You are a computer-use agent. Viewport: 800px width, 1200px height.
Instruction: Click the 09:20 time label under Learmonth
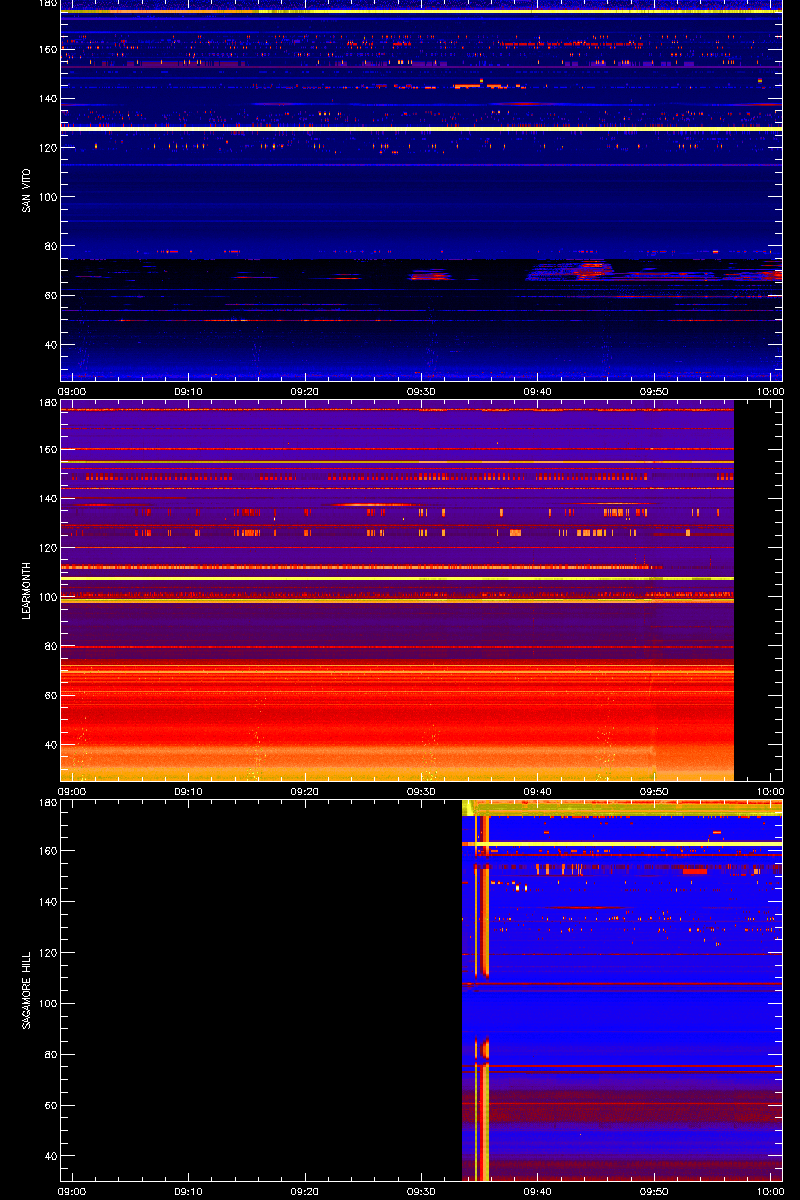(305, 791)
